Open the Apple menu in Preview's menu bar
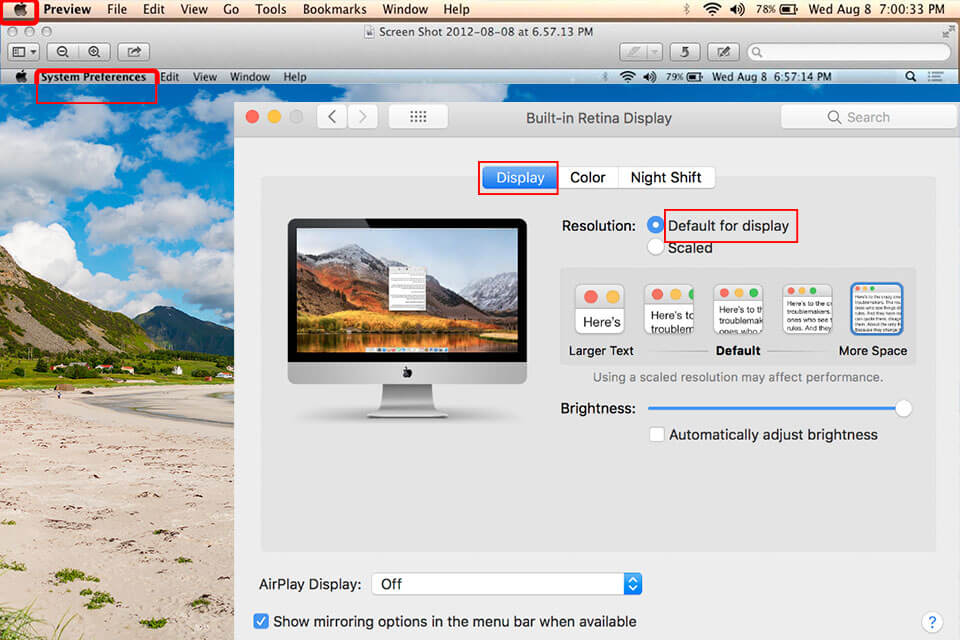This screenshot has width=960, height=640. 20,10
